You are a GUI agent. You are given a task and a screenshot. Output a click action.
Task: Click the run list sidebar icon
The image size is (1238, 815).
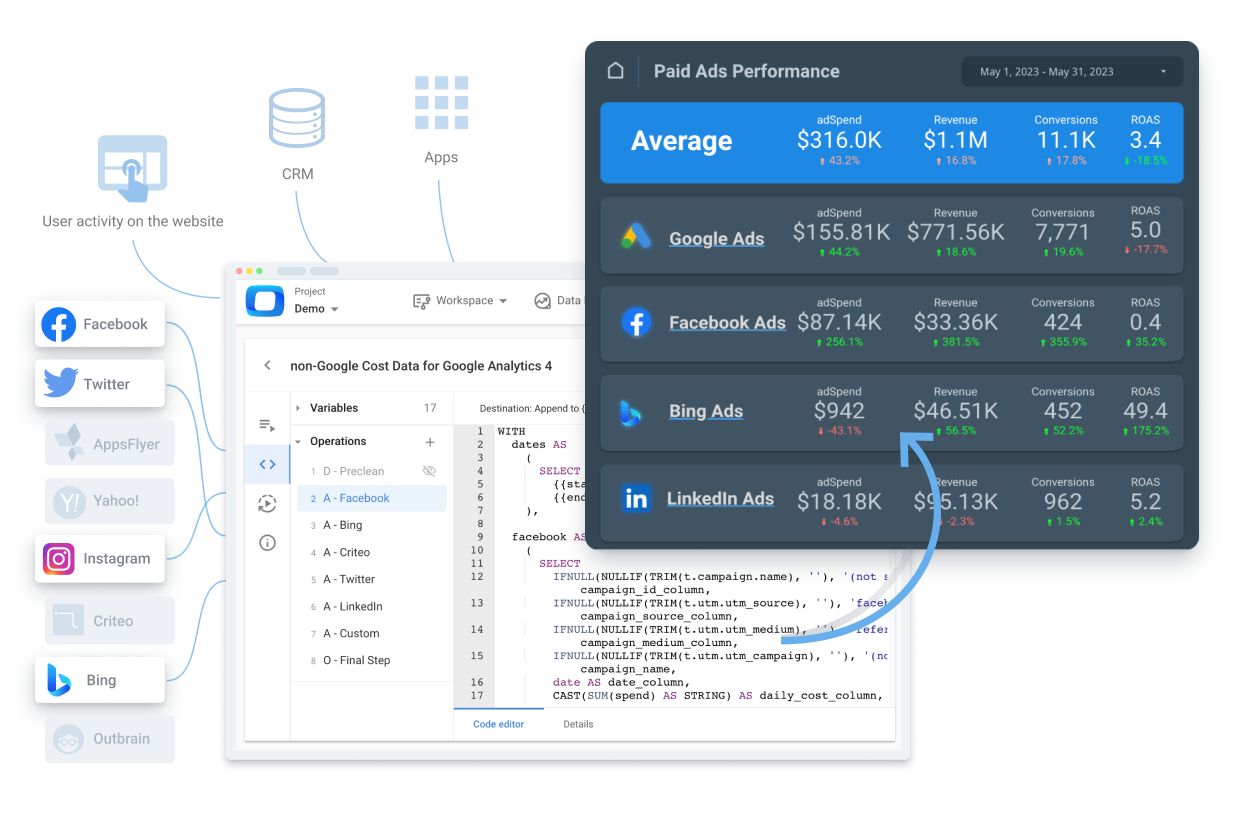tap(267, 425)
